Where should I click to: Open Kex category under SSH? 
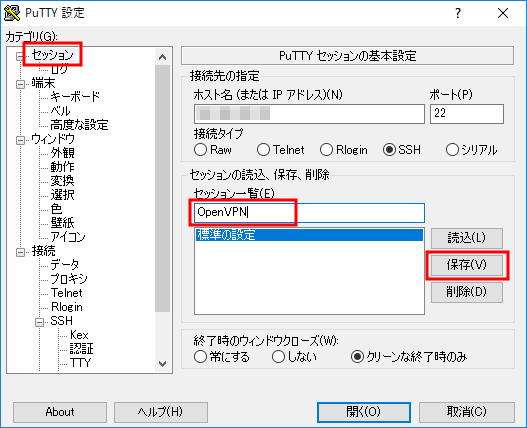coord(79,335)
